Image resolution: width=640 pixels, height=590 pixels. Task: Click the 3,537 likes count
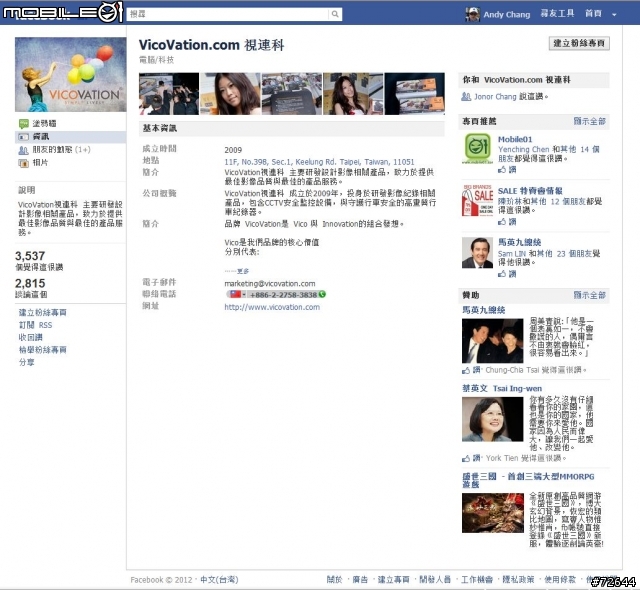pos(30,256)
